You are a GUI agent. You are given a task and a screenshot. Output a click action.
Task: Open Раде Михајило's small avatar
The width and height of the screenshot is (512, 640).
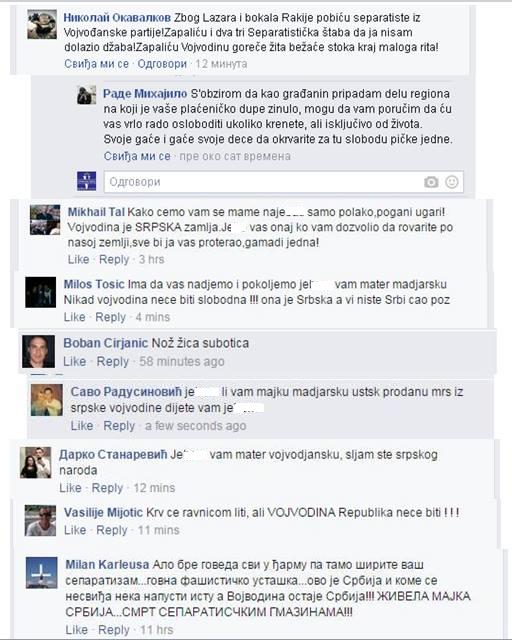pos(87,95)
